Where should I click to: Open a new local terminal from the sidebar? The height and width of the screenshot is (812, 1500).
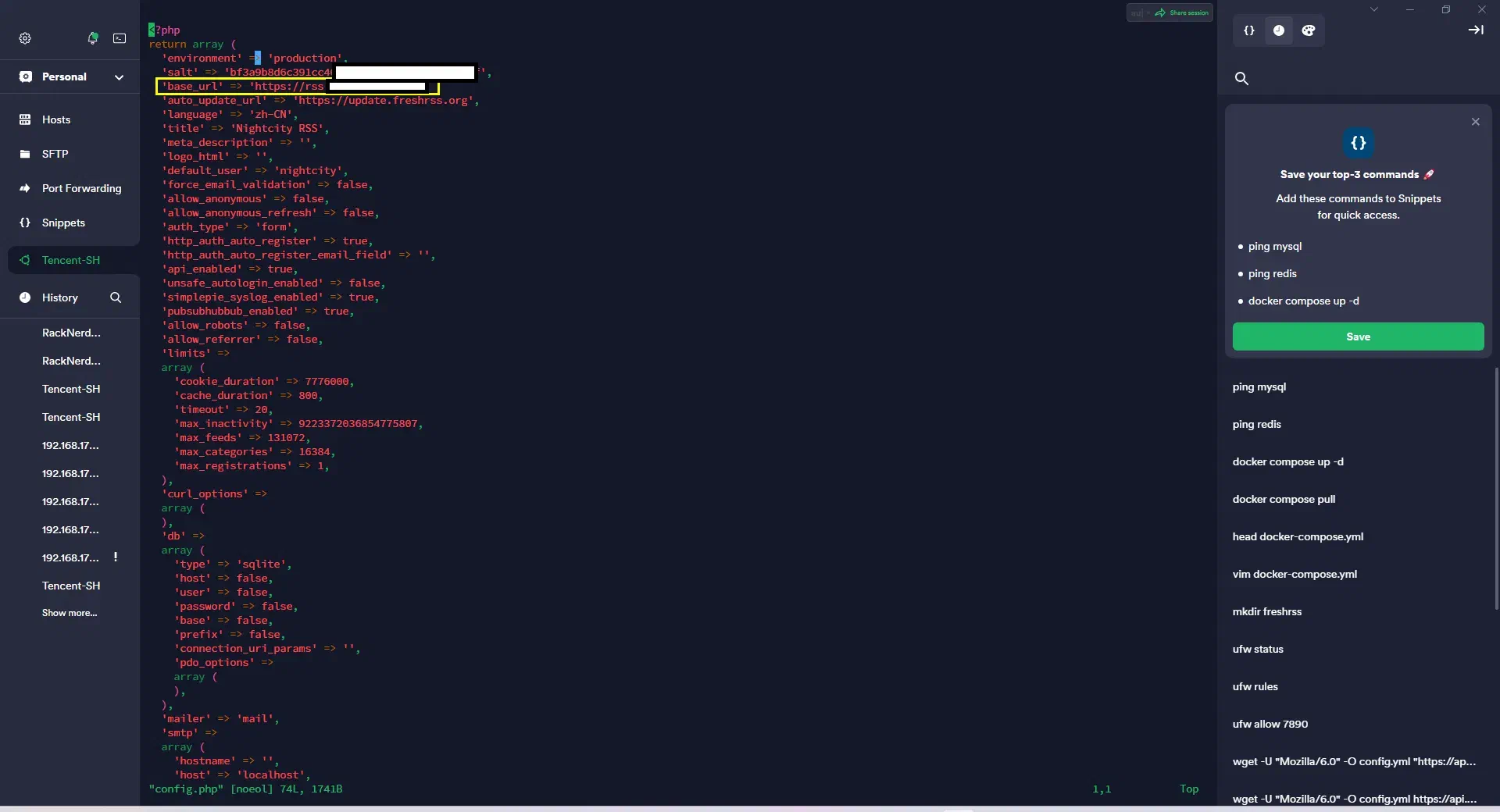(x=120, y=37)
